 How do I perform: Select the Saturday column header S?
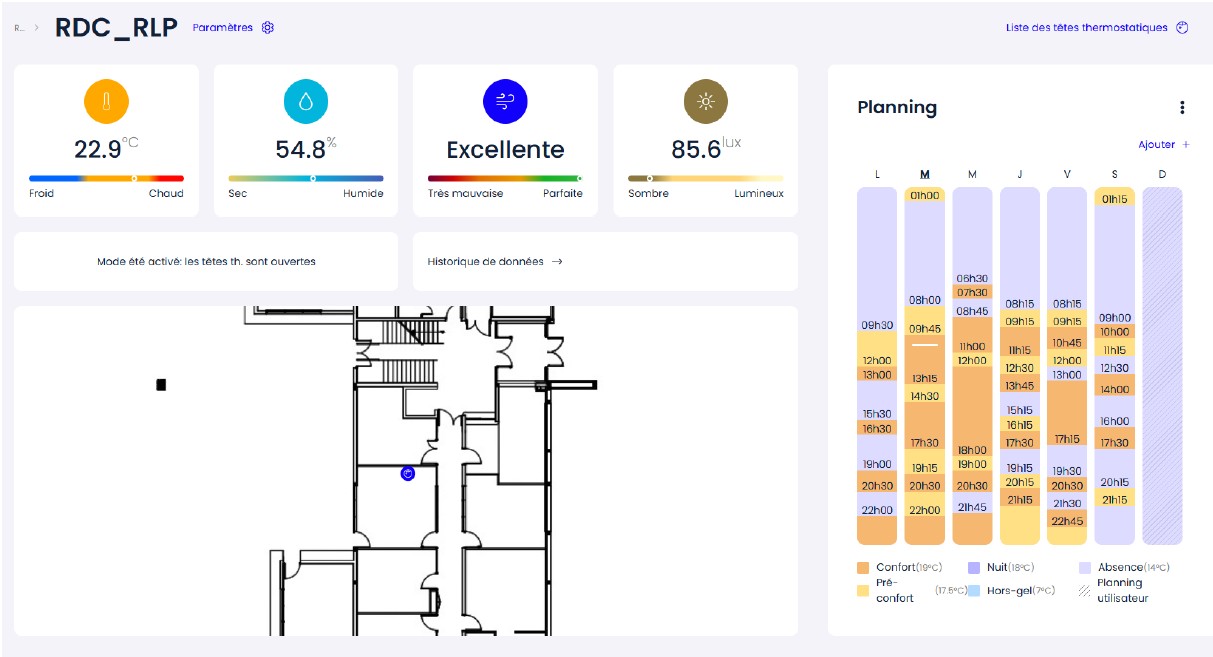[1114, 175]
